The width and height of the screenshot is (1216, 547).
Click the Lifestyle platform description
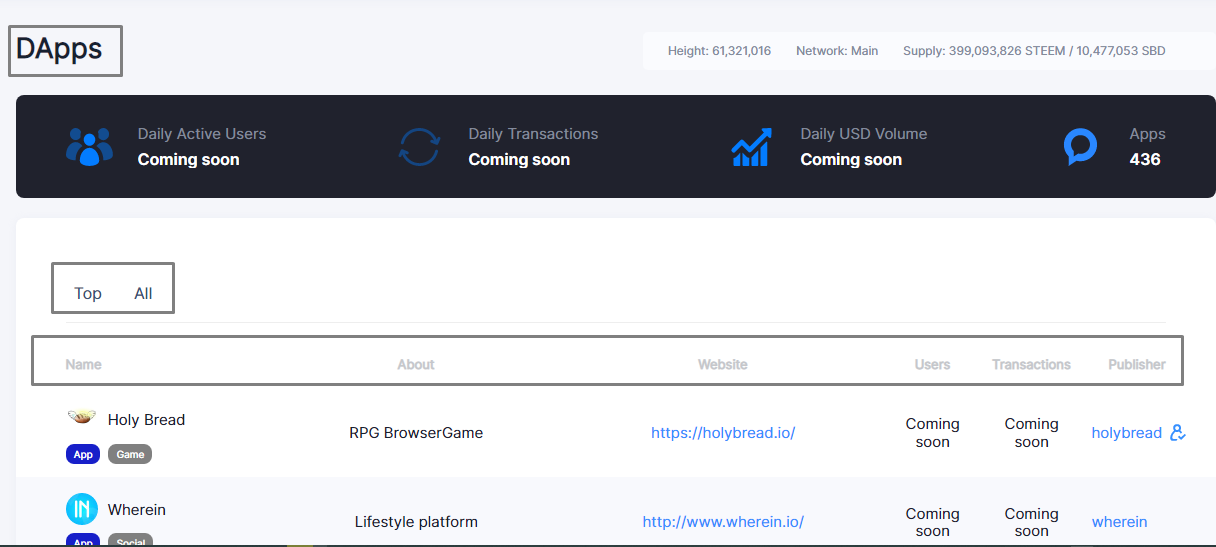point(416,522)
